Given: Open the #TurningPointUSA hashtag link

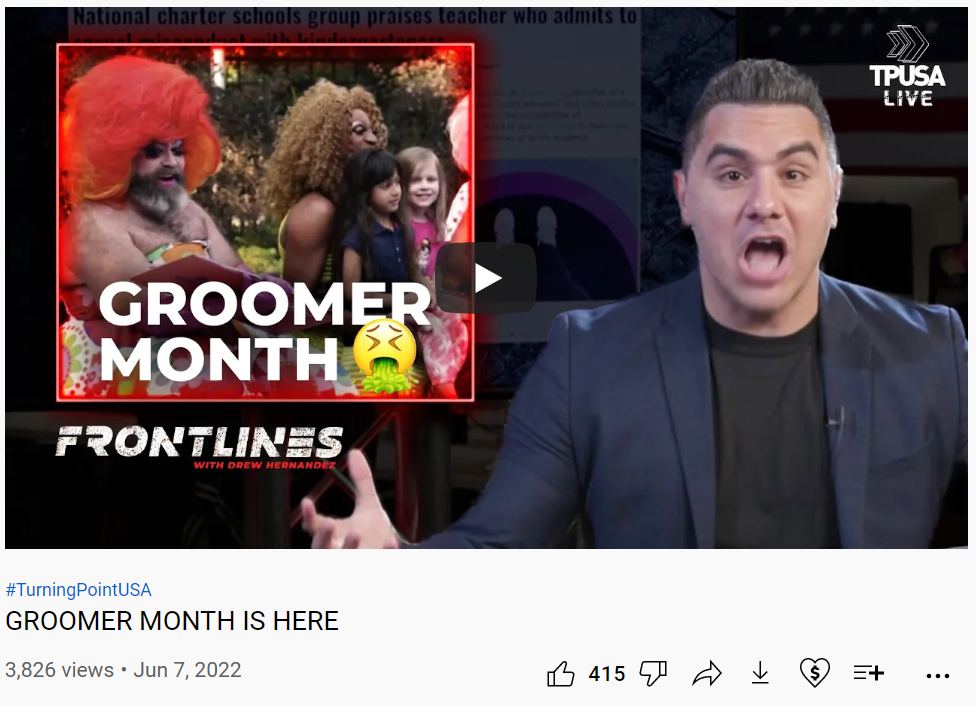Looking at the screenshot, I should click(x=78, y=590).
